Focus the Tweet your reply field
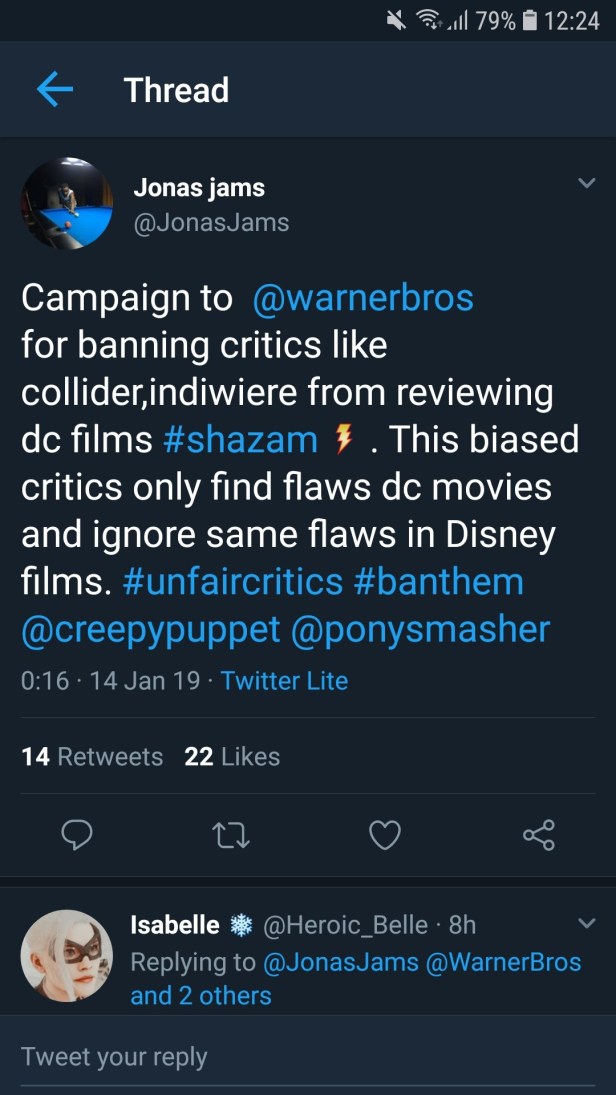 click(300, 1057)
